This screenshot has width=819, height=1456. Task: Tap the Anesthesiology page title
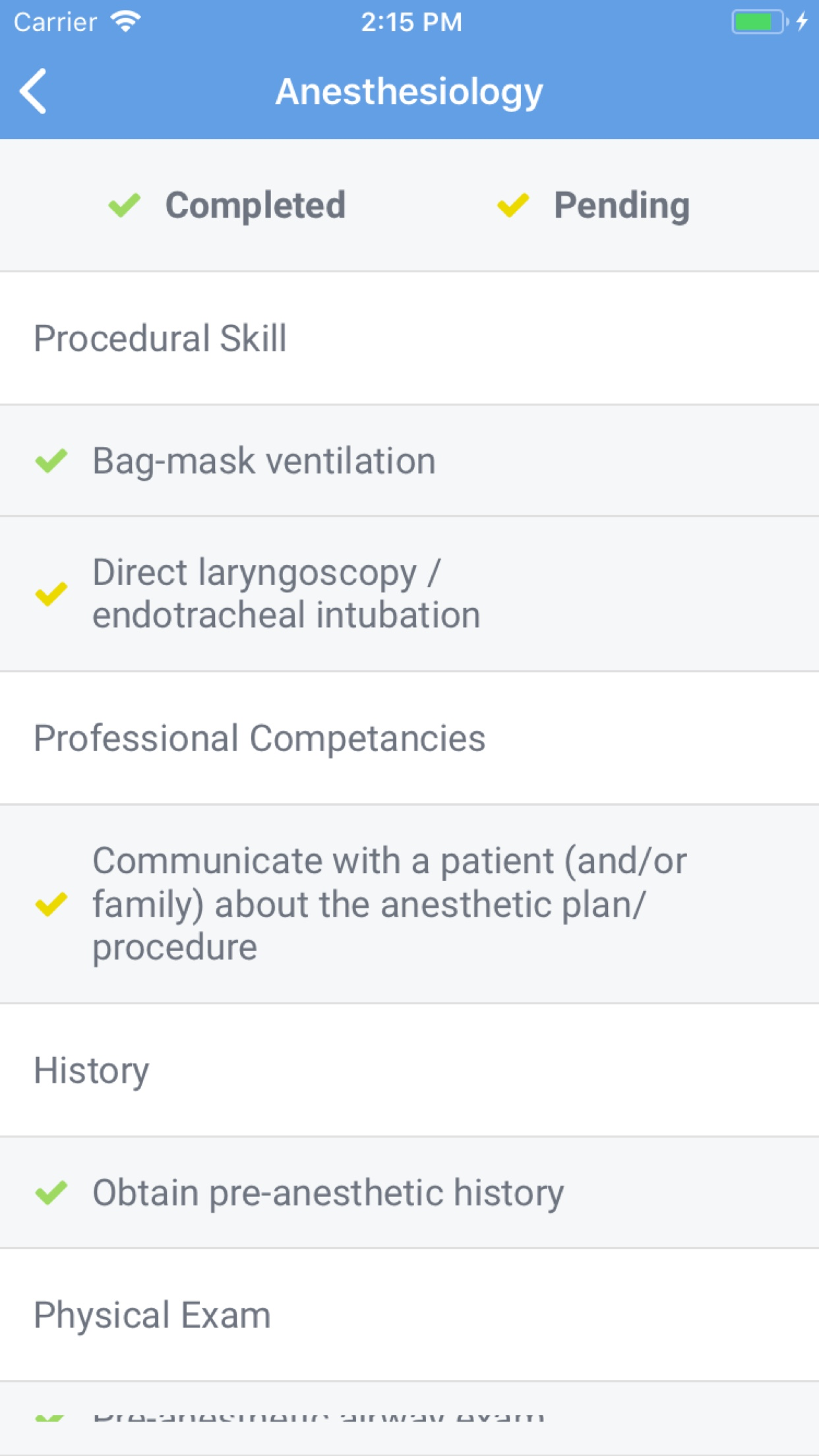409,91
